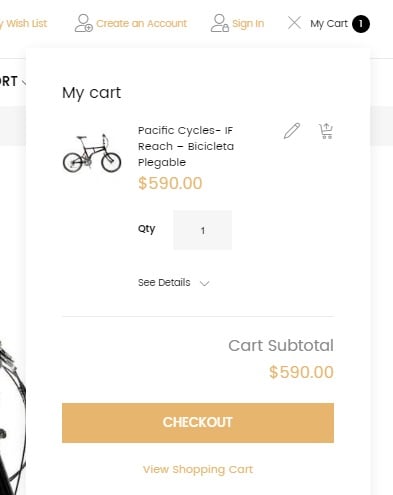The height and width of the screenshot is (495, 393).
Task: Open the Create an Account link
Action: tap(141, 24)
